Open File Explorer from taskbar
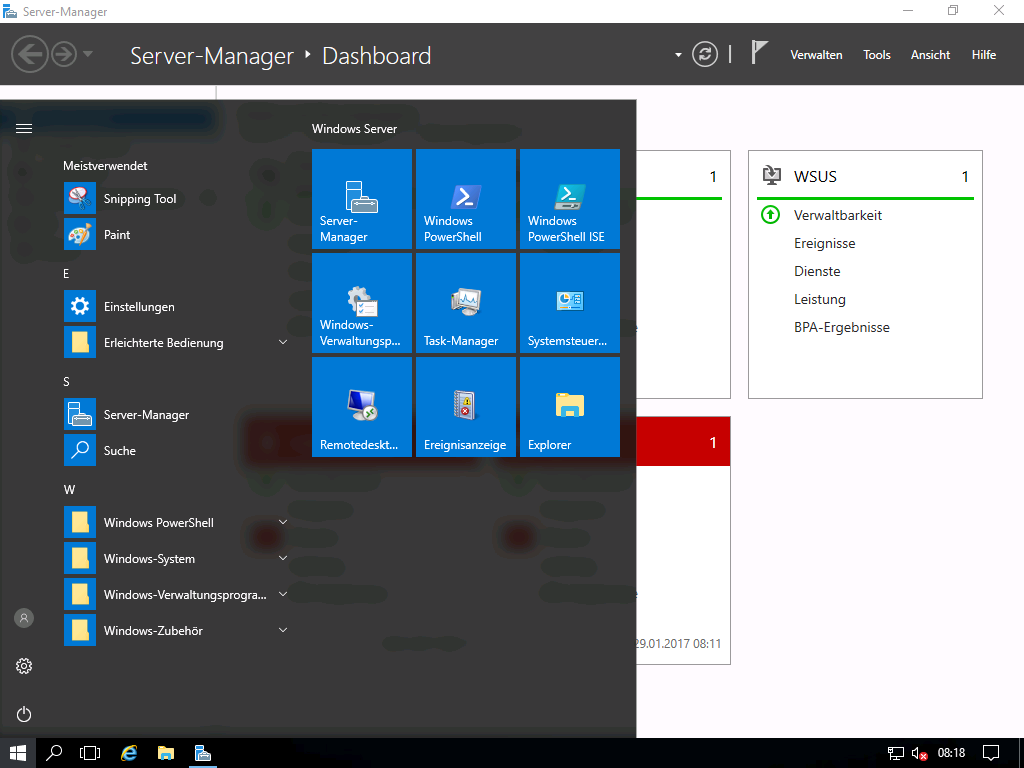1024x768 pixels. coord(166,753)
